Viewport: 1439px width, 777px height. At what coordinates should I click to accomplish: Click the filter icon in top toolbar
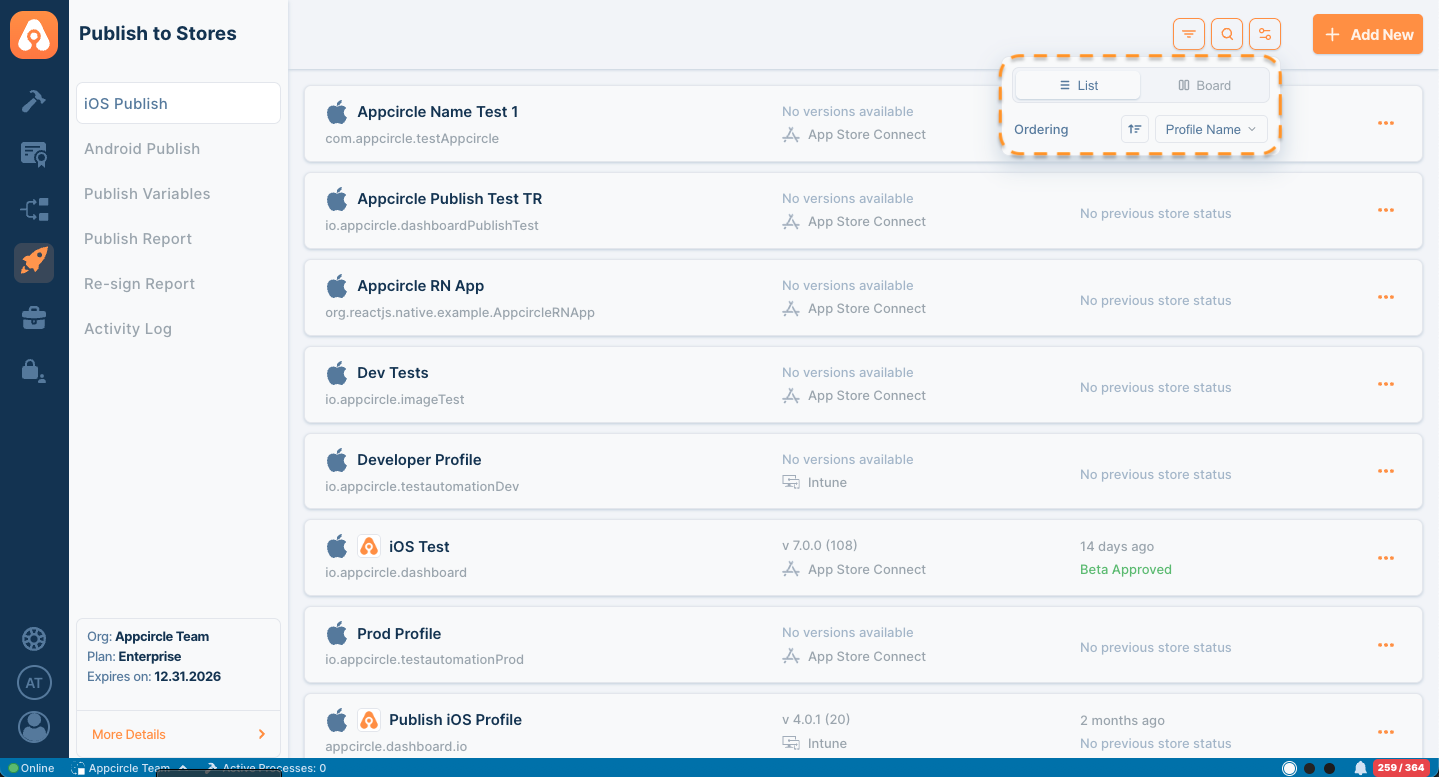coord(1189,34)
